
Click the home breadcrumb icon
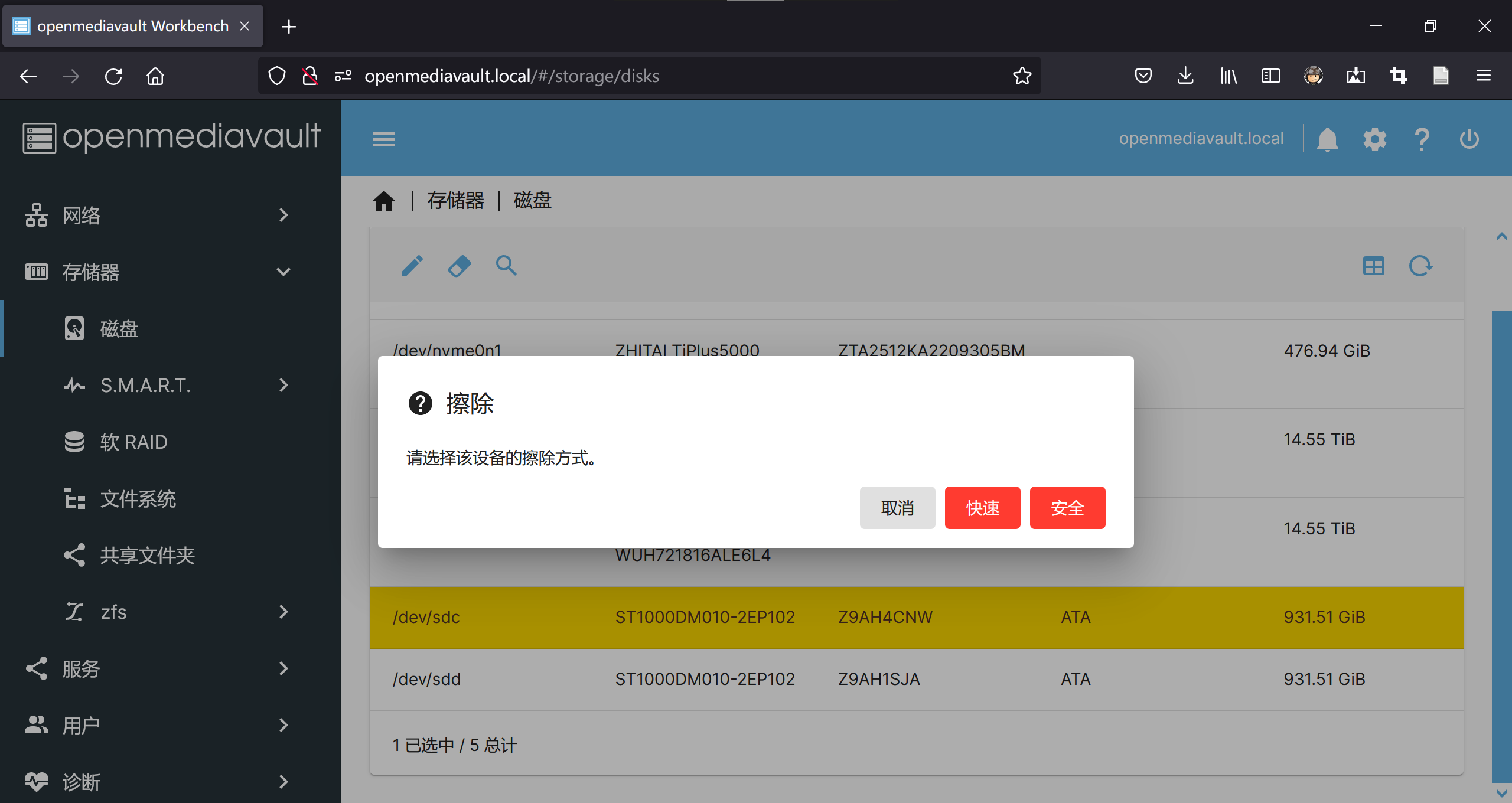click(383, 201)
